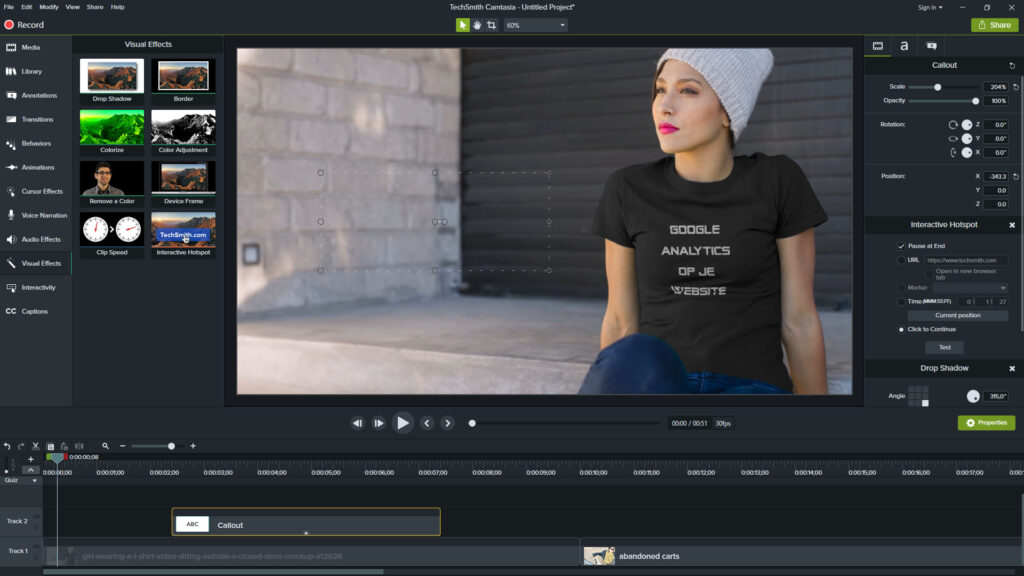
Task: Go to previous marker arrow
Action: pyautogui.click(x=426, y=423)
